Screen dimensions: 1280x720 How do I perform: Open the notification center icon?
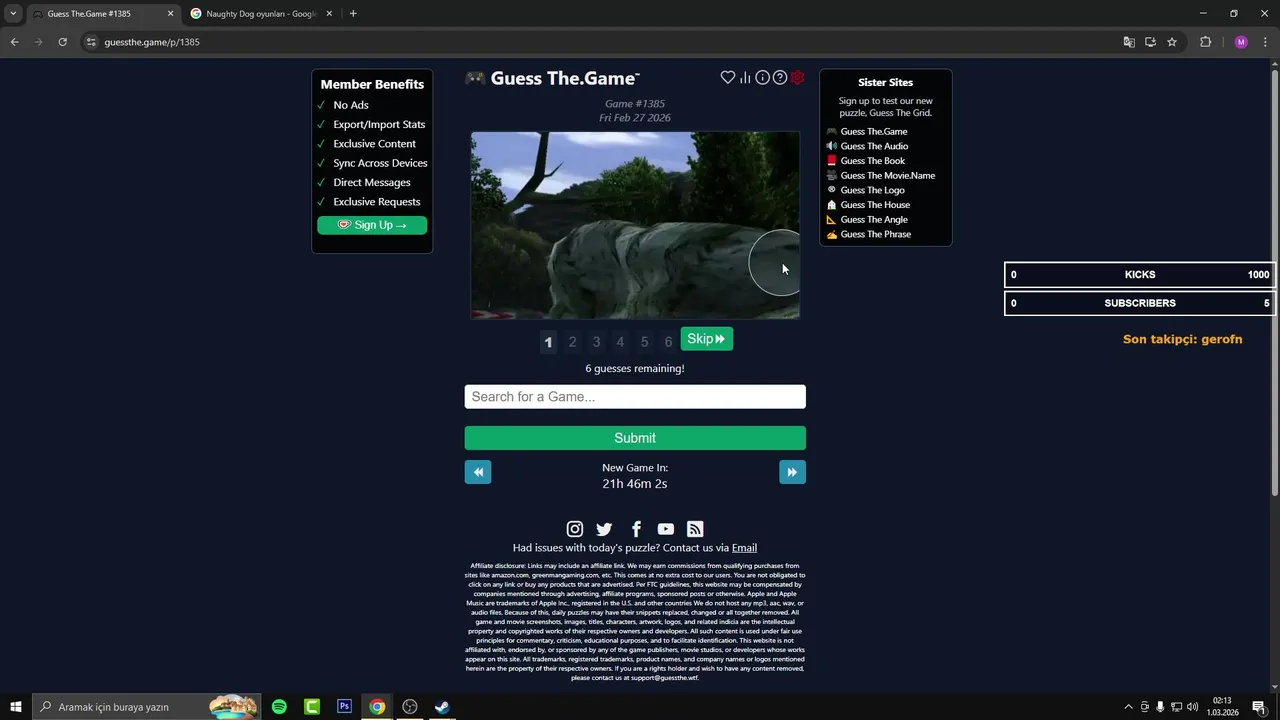click(1259, 707)
